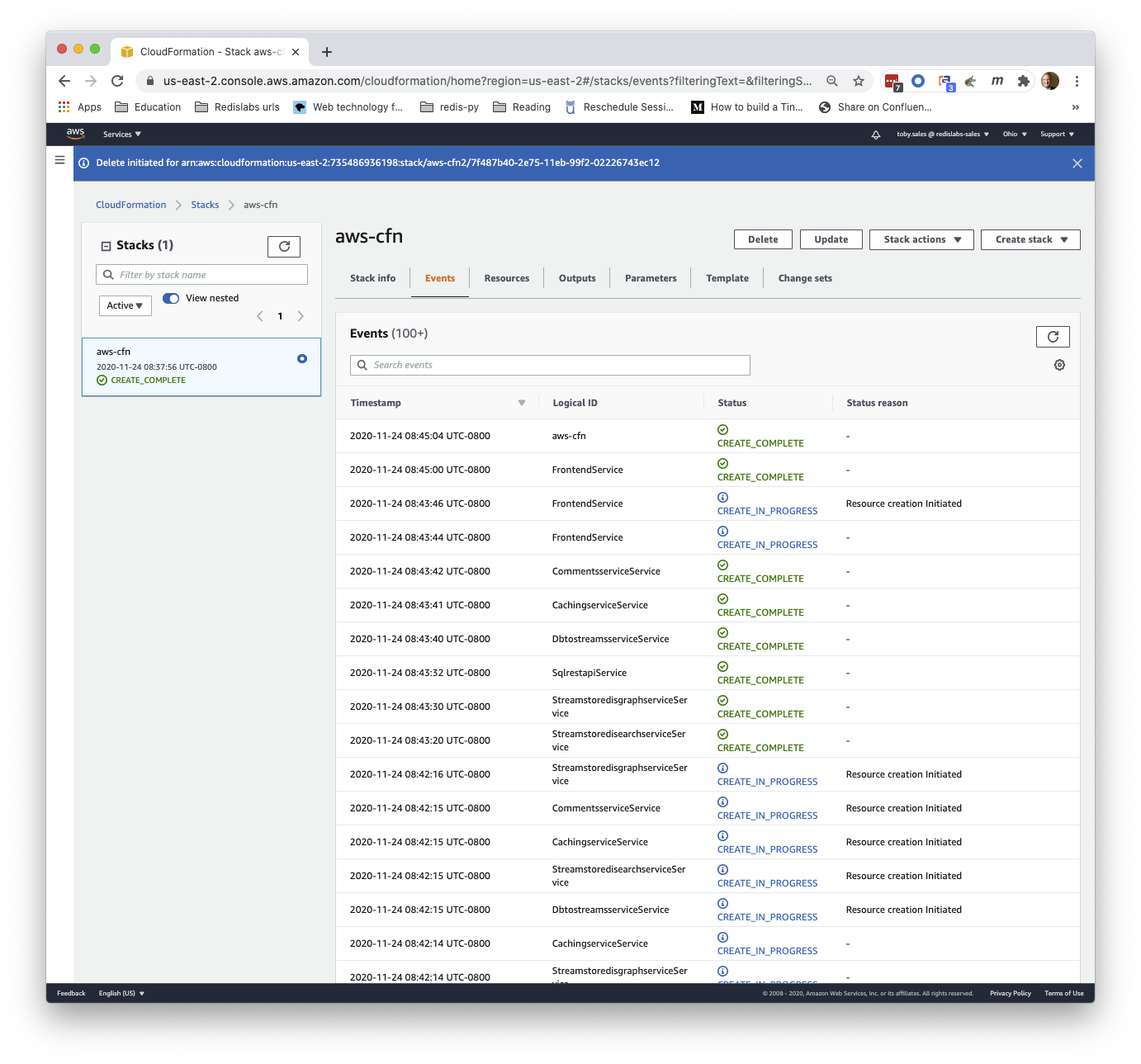This screenshot has width=1141, height=1064.
Task: Refresh the Stacks list
Action: pos(284,247)
